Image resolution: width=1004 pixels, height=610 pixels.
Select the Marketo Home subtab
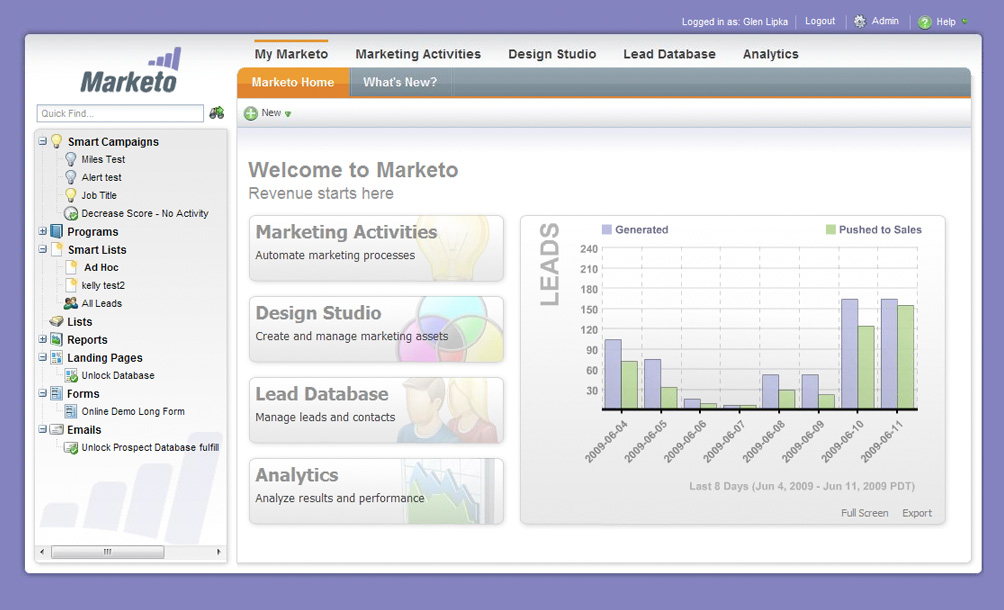coord(293,82)
